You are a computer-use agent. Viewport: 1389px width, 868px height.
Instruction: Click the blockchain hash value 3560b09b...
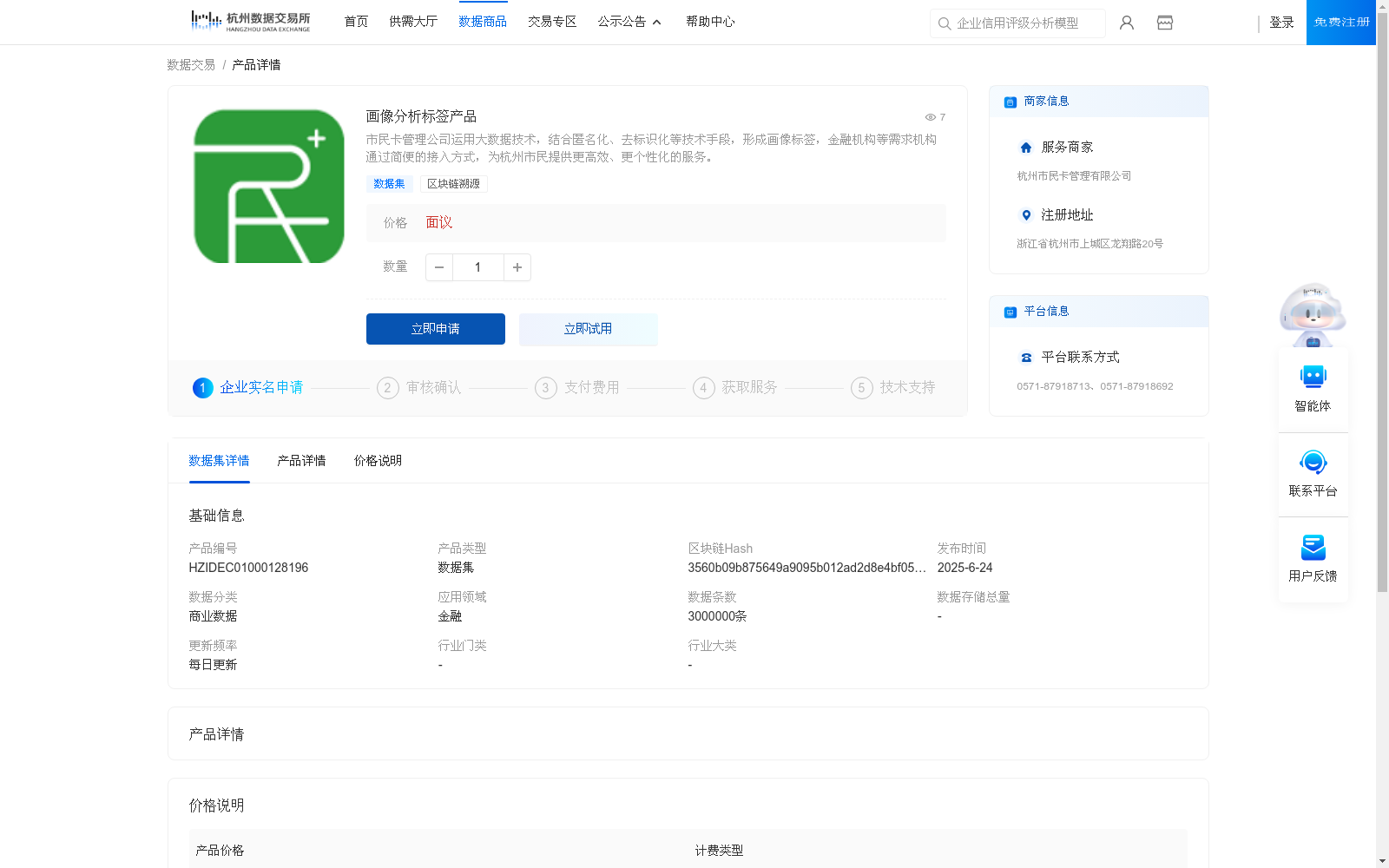806,568
